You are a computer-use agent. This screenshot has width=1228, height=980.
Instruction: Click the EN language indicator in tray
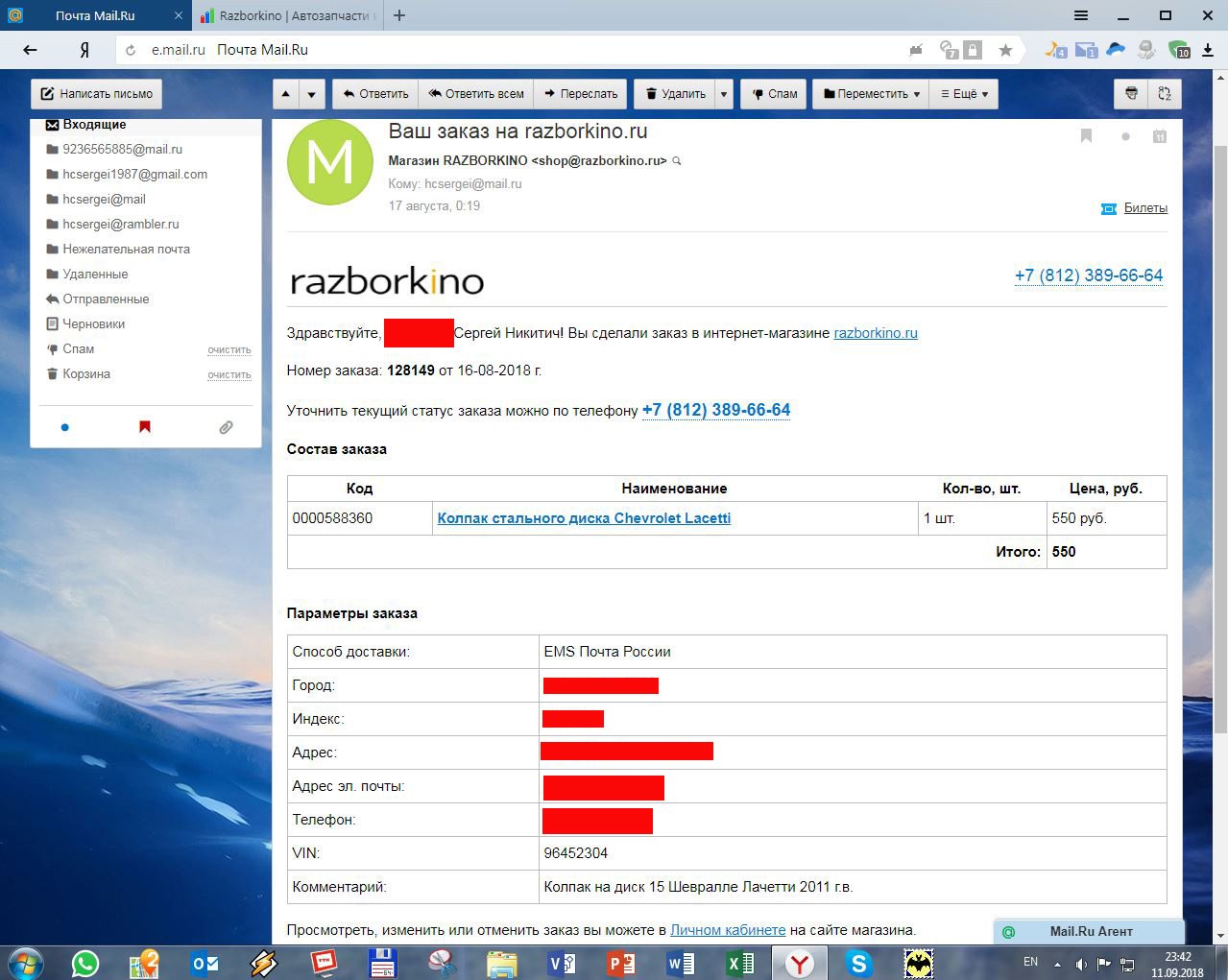click(1030, 962)
